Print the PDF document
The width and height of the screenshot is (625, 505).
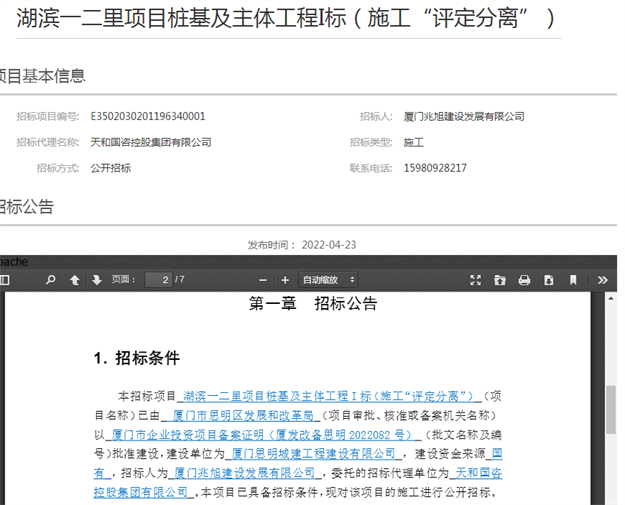524,280
